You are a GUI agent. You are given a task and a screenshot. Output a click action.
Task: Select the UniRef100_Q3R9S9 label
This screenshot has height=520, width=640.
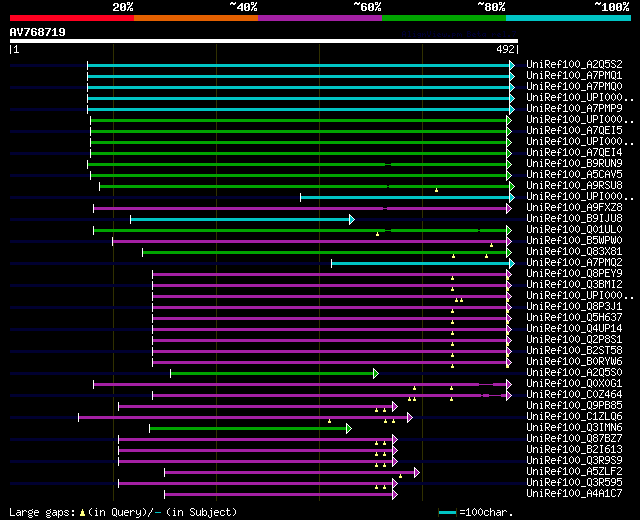point(574,461)
